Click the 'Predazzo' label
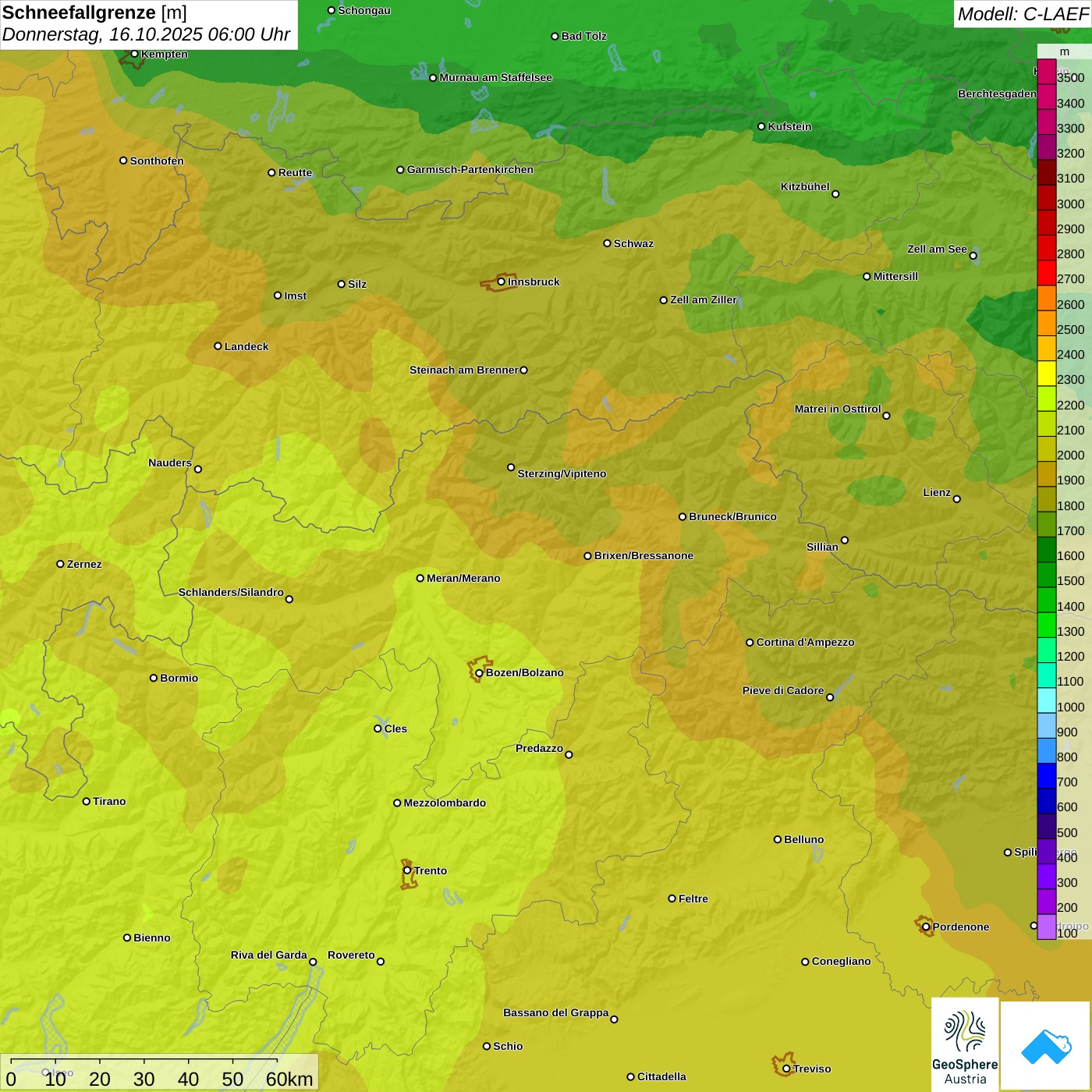 pos(539,748)
